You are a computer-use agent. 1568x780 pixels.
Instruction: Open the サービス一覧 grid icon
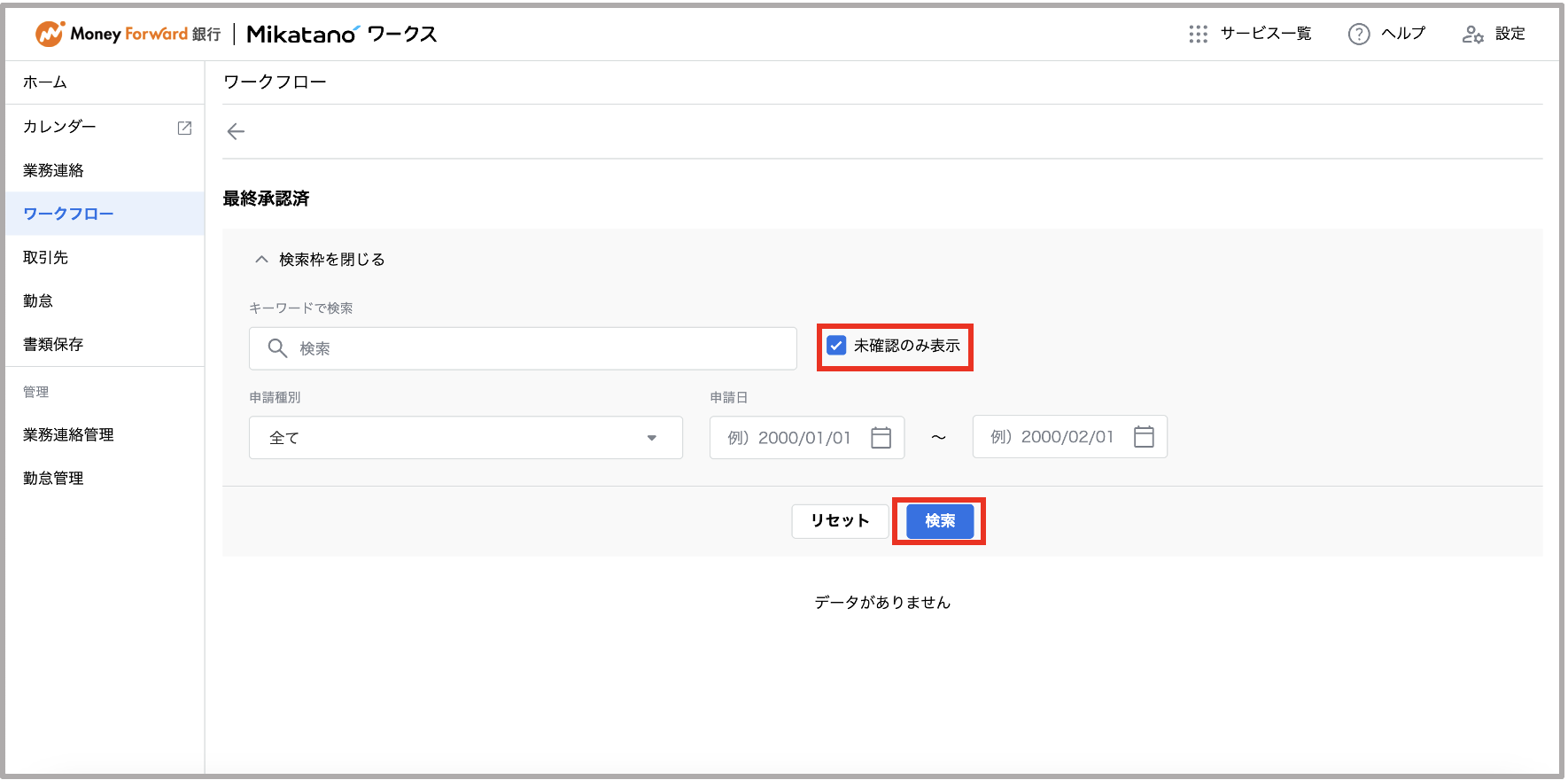click(x=1198, y=34)
